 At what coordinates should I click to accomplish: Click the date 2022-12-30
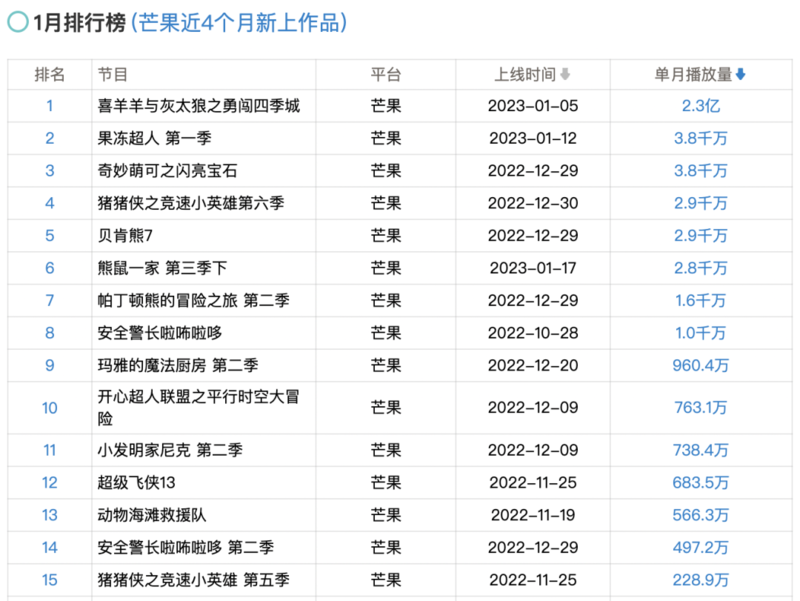pyautogui.click(x=533, y=203)
